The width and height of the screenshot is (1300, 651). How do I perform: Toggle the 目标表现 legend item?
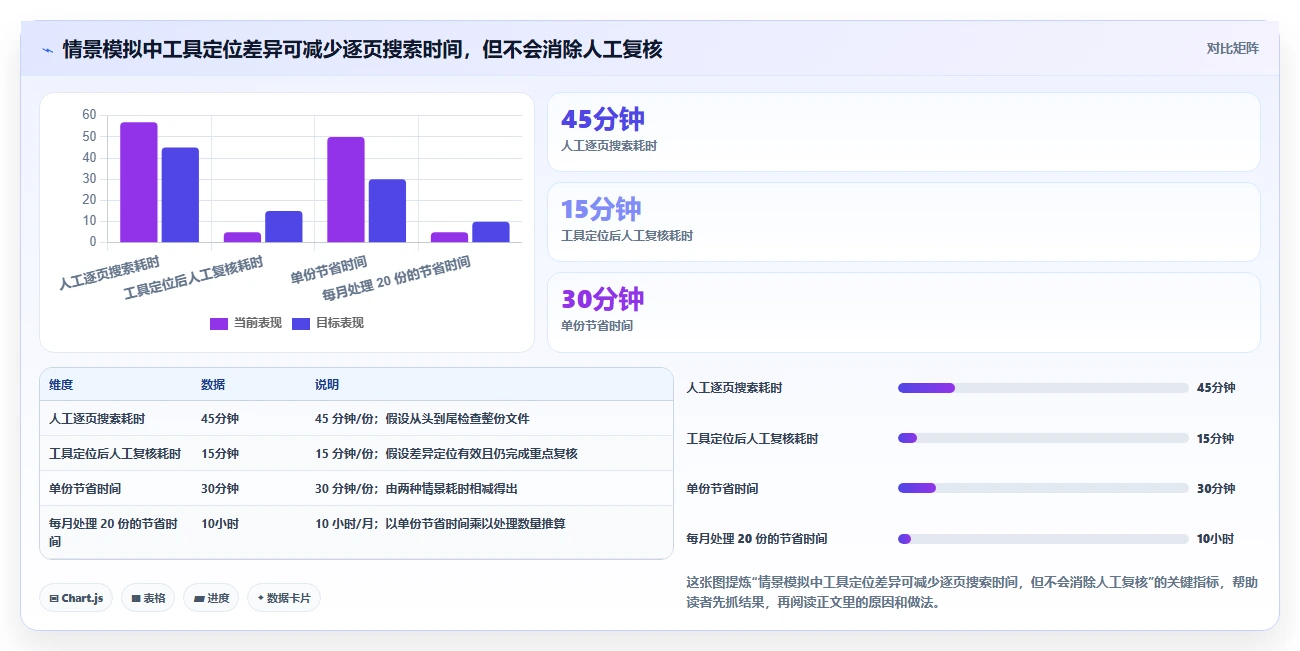coord(328,323)
